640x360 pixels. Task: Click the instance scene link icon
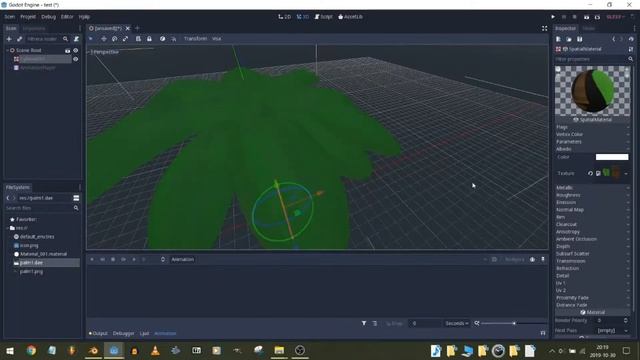pos(19,39)
